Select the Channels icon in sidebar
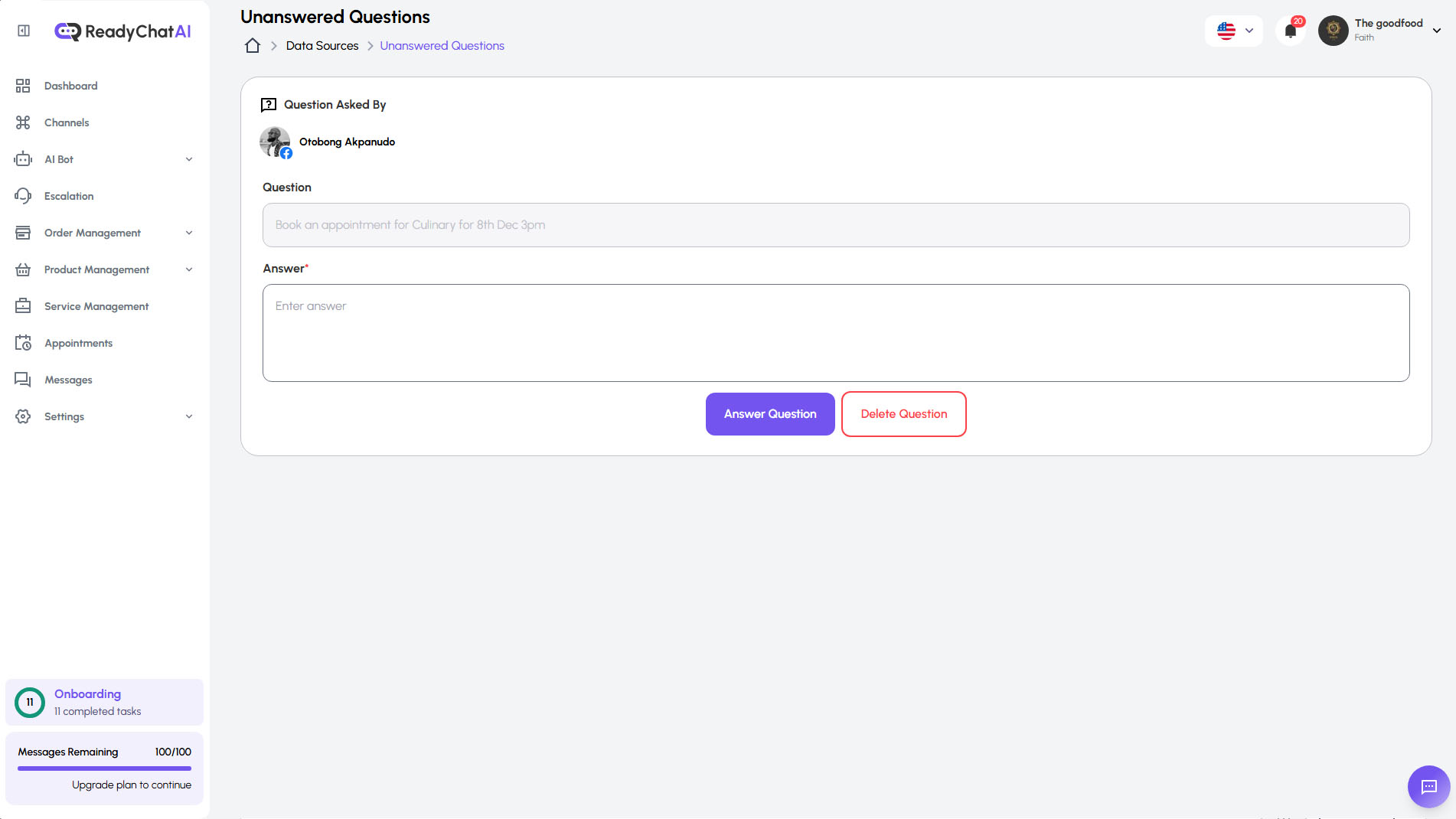 click(x=22, y=122)
